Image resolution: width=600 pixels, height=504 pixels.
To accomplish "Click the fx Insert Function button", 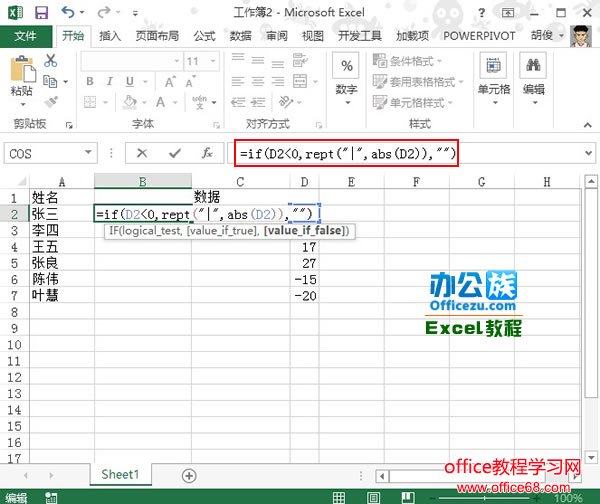I will pyautogui.click(x=207, y=153).
